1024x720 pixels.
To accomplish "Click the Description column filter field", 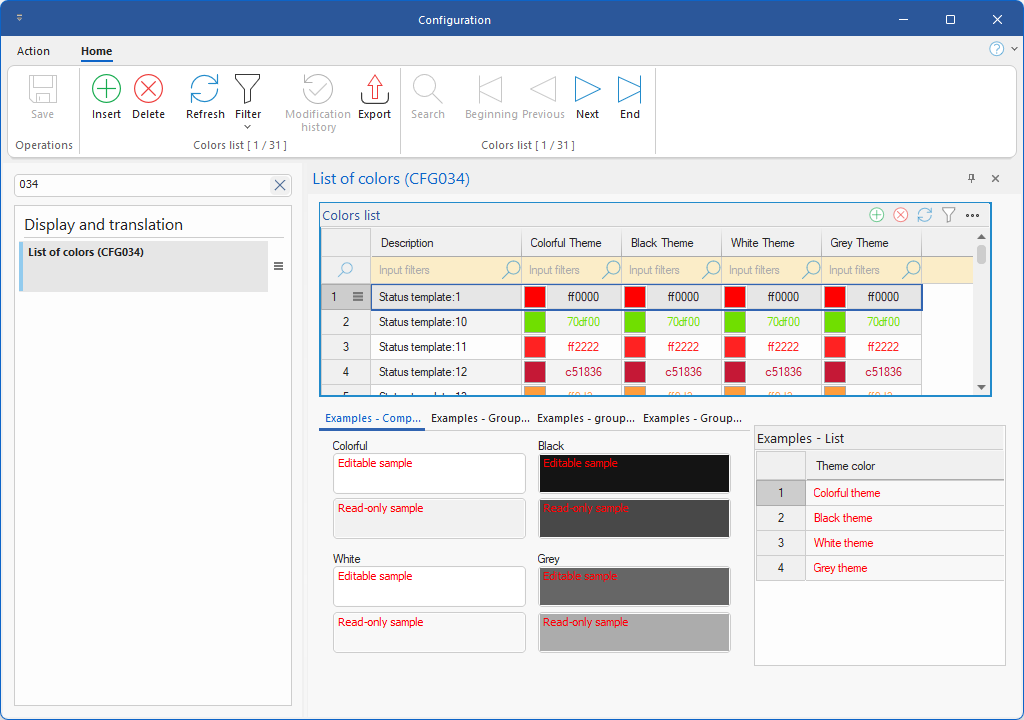I will [435, 270].
